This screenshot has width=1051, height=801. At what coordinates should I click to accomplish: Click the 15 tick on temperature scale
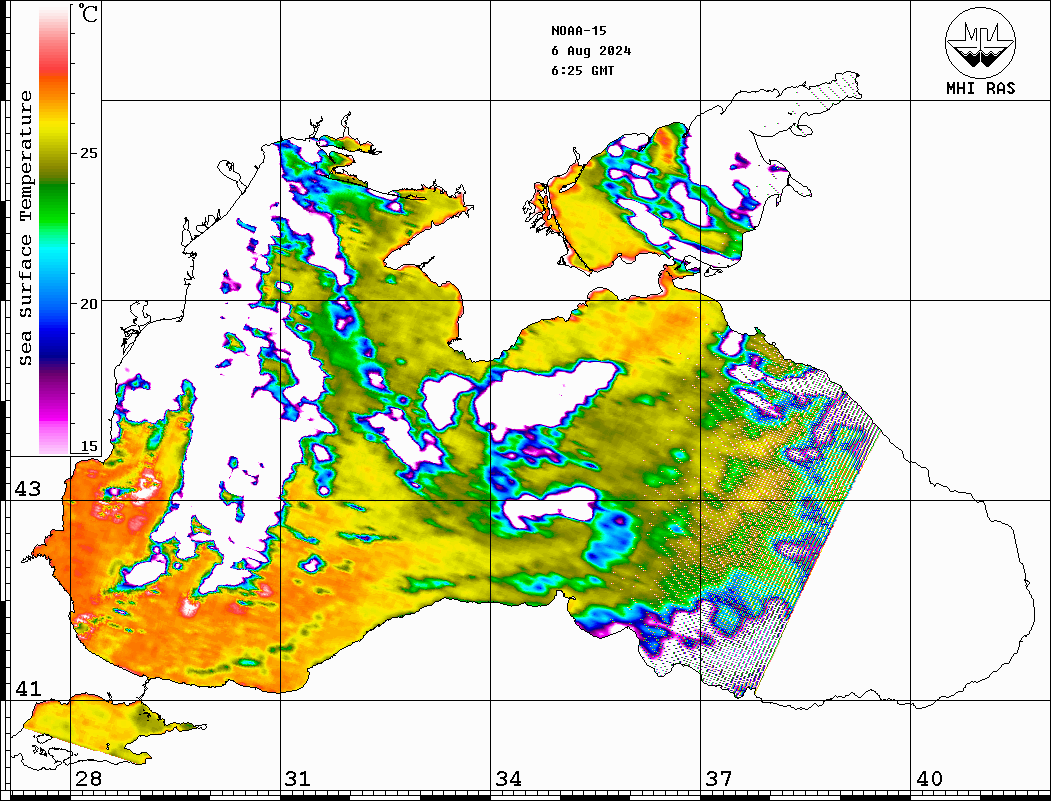click(x=89, y=446)
